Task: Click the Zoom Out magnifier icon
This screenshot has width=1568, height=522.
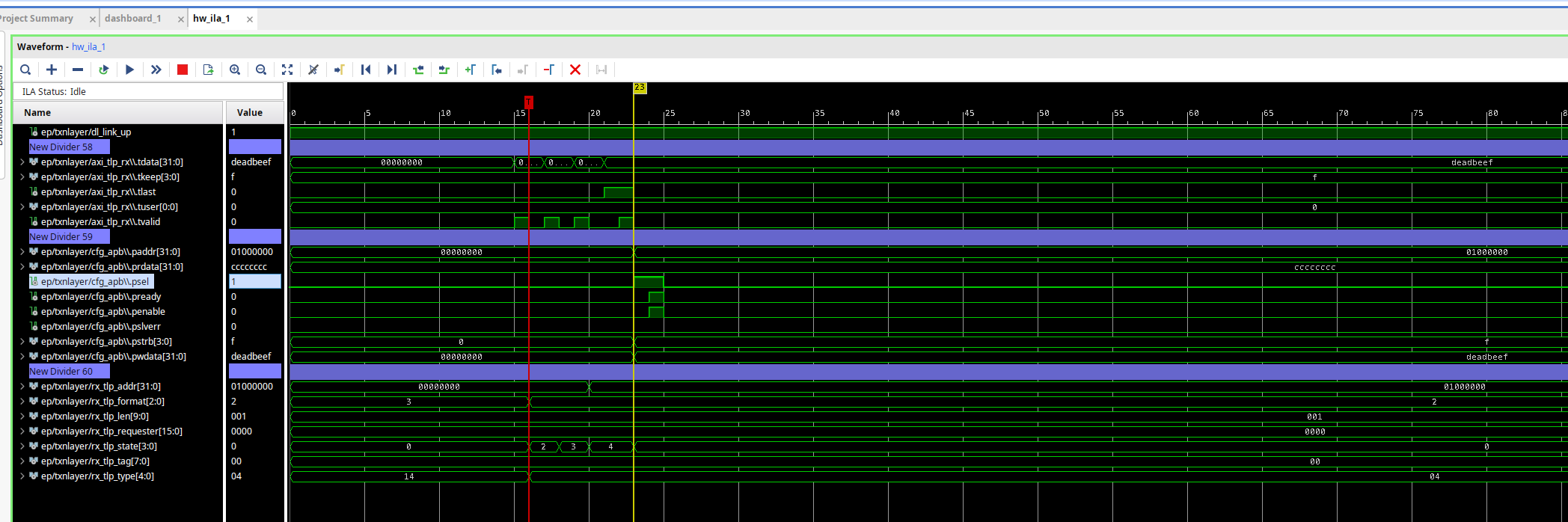Action: 261,70
